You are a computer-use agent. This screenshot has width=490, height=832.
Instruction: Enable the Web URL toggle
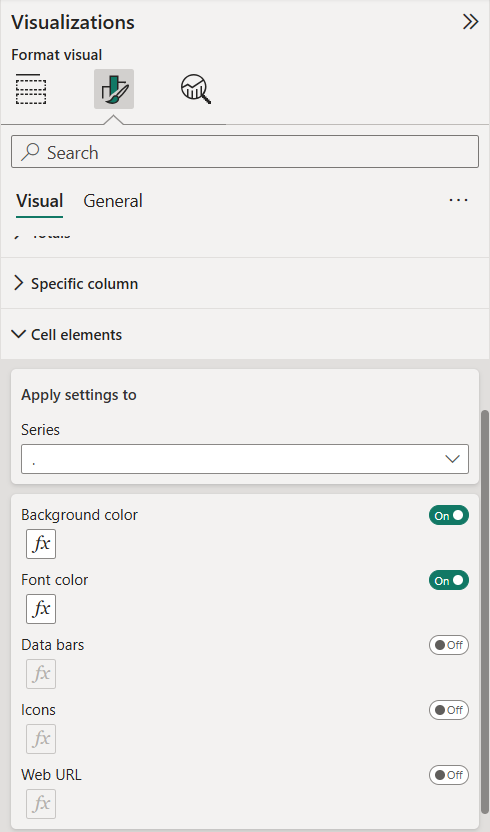point(449,775)
